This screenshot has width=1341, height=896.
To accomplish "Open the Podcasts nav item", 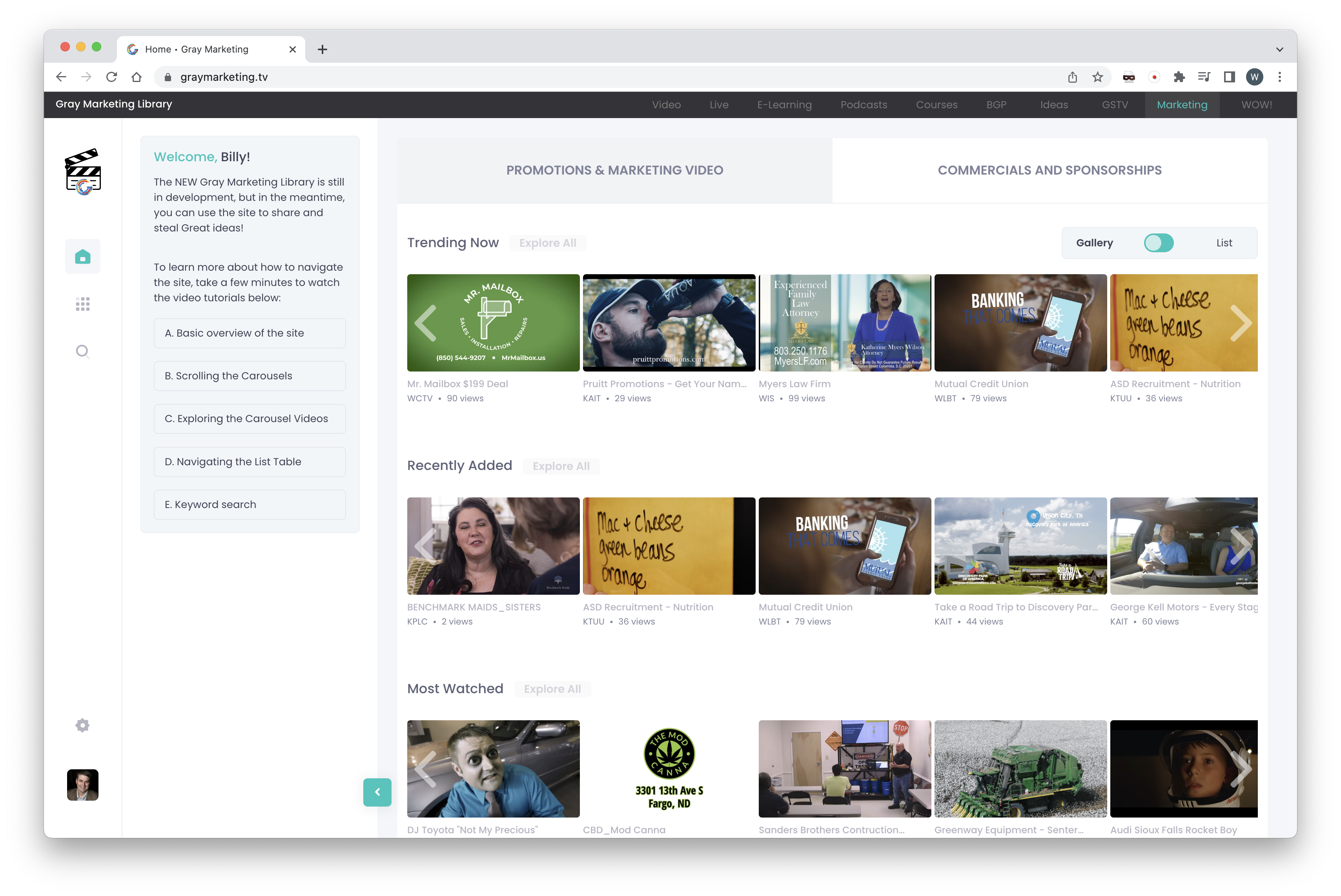I will click(x=864, y=105).
